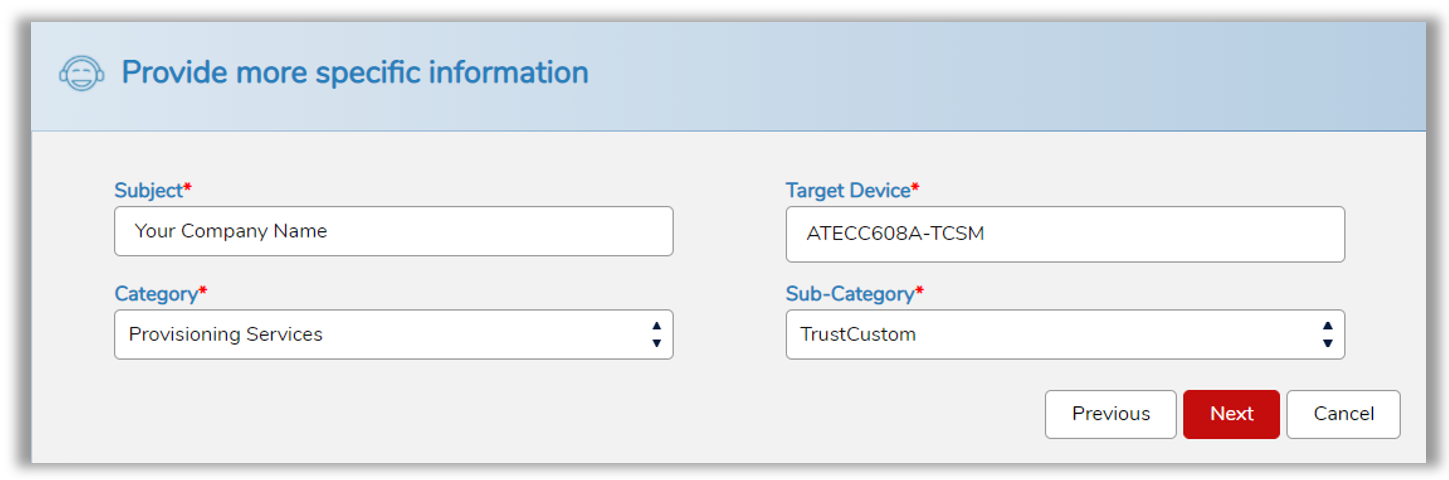Click the red asterisk beside Sub-Category

919,291
